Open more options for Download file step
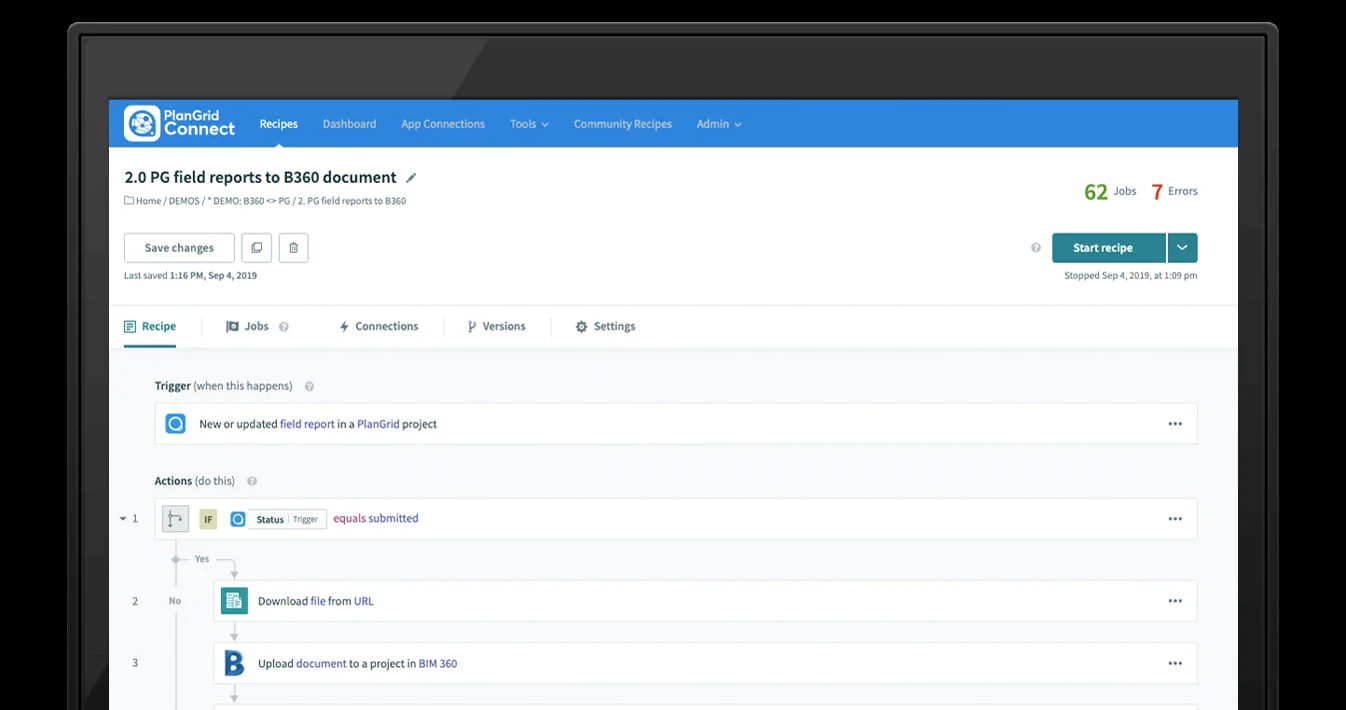The image size is (1346, 710). coord(1175,601)
